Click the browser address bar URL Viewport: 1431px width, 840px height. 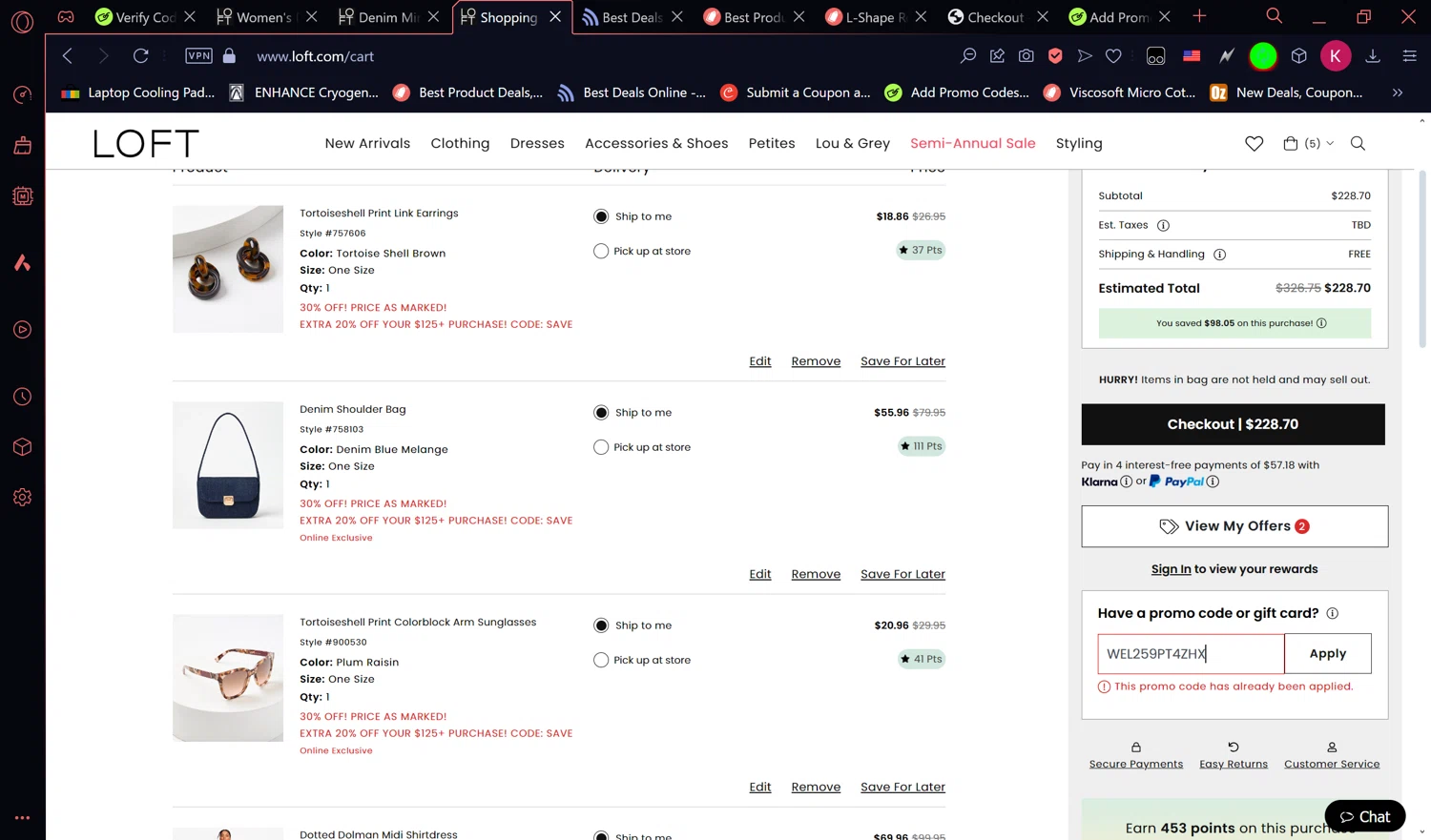315,56
